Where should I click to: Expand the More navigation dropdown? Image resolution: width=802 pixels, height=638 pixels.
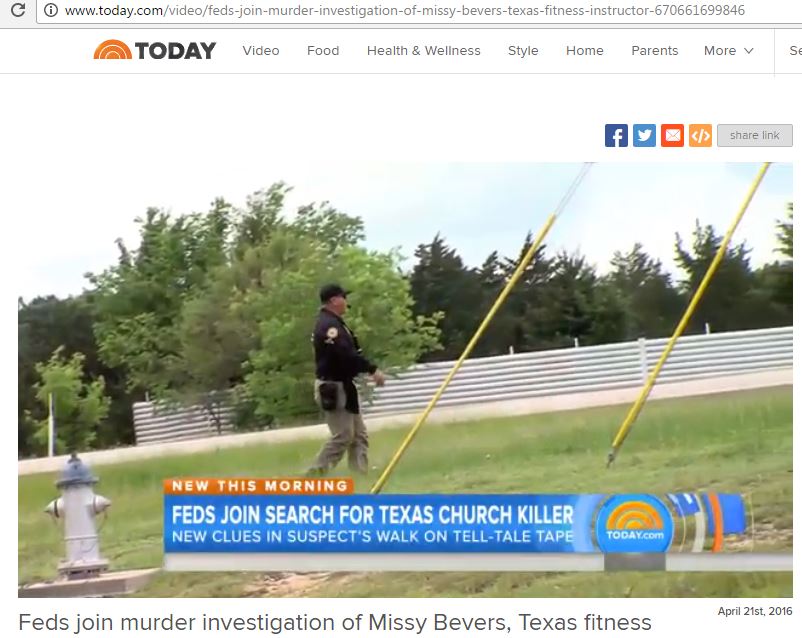coord(728,51)
